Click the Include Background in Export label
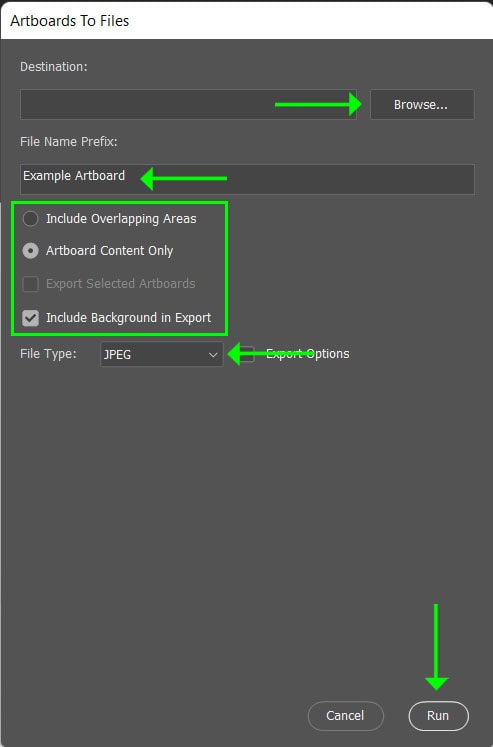Screen dimensions: 493x747 (129, 318)
